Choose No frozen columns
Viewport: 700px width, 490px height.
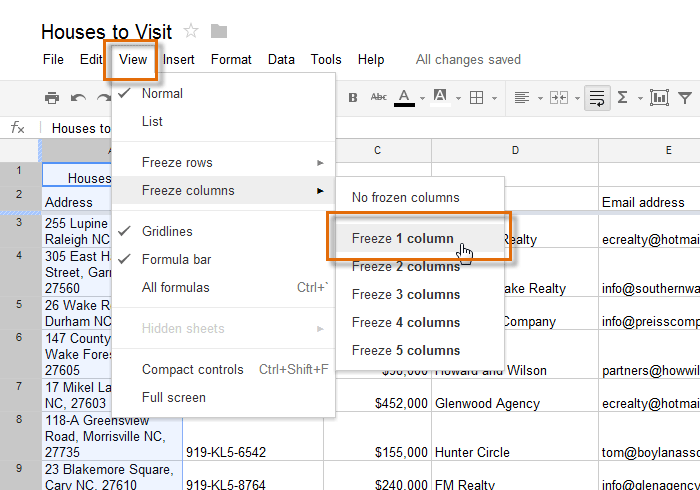point(420,197)
